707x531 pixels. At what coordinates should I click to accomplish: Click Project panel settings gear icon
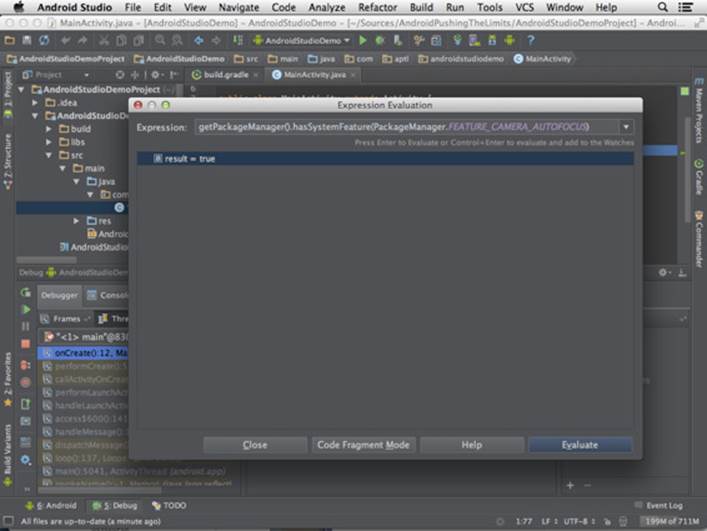coord(156,75)
